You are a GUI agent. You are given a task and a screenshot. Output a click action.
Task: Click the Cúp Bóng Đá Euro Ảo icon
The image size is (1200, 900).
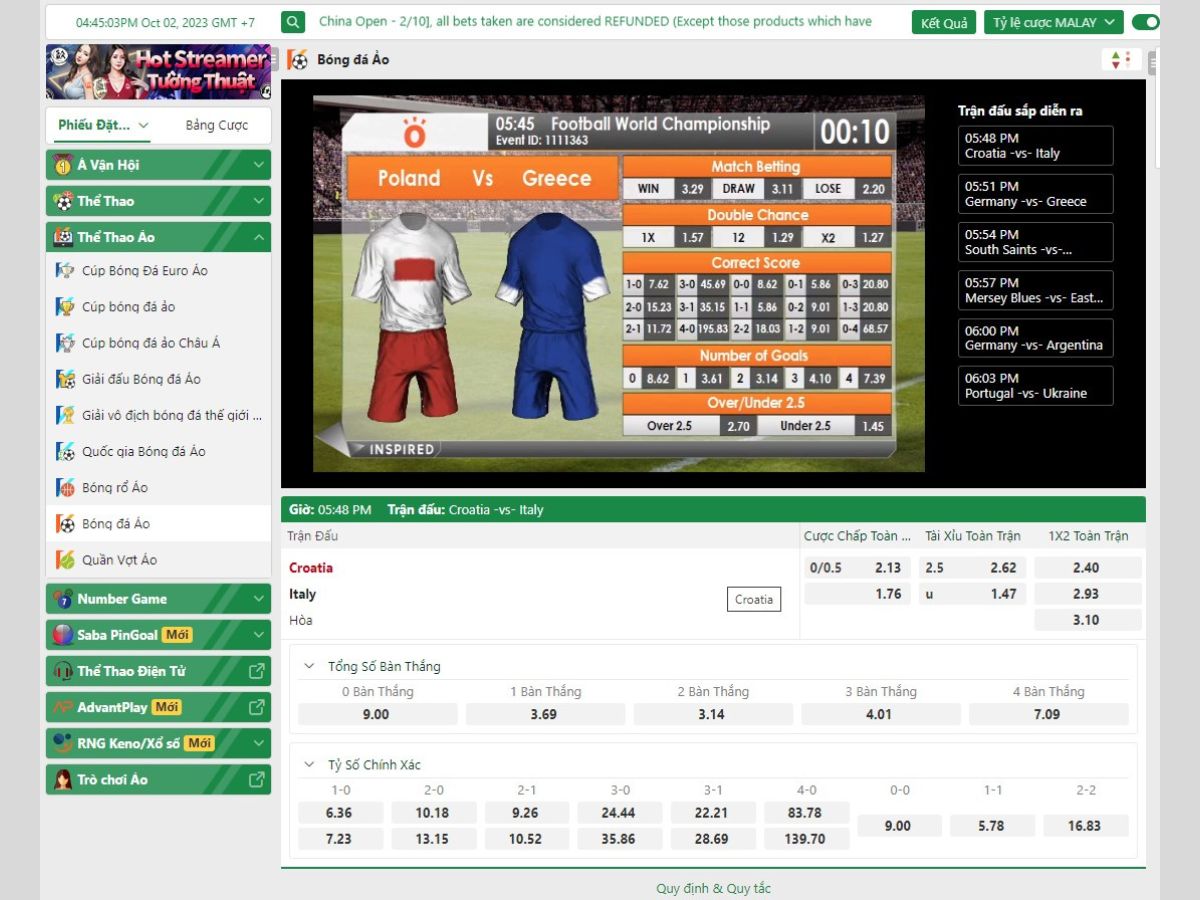click(65, 271)
